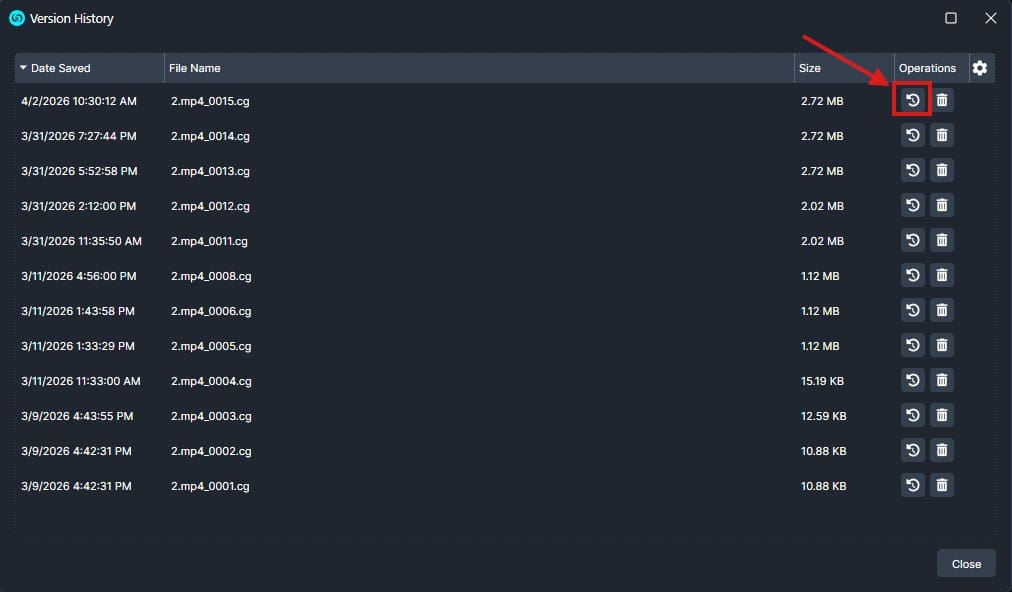Restore version 2.mp4_0015.cg
The image size is (1012, 592).
[912, 100]
